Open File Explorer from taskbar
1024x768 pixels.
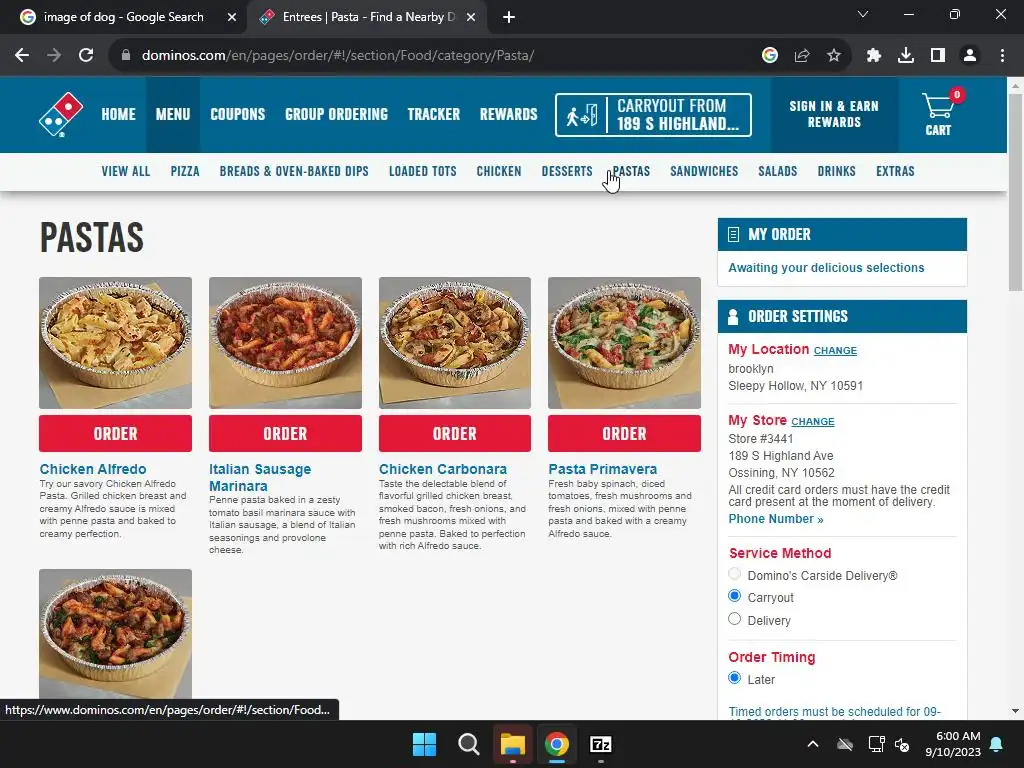tap(513, 744)
